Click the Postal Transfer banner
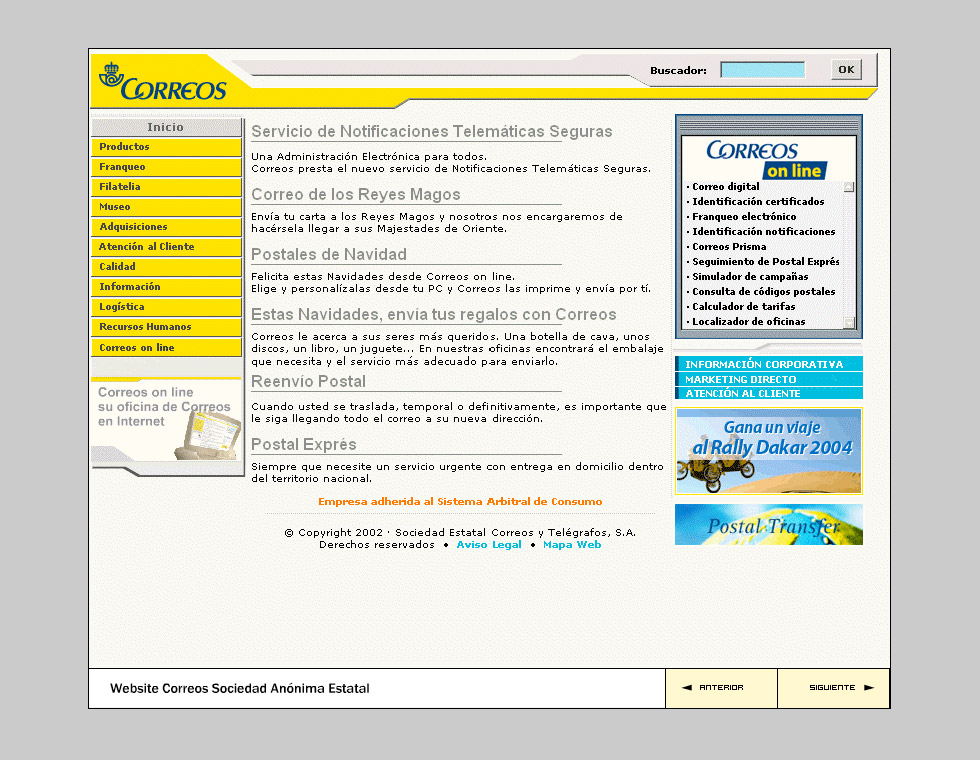 (x=769, y=524)
